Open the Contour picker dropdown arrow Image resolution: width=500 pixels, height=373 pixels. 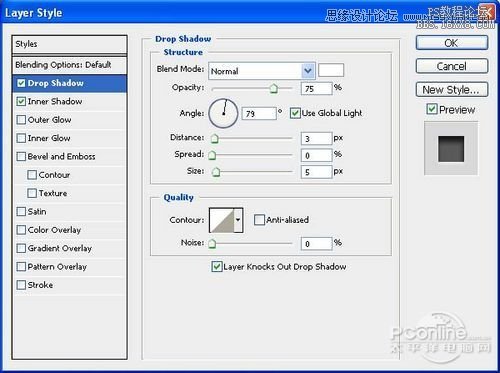pyautogui.click(x=238, y=220)
